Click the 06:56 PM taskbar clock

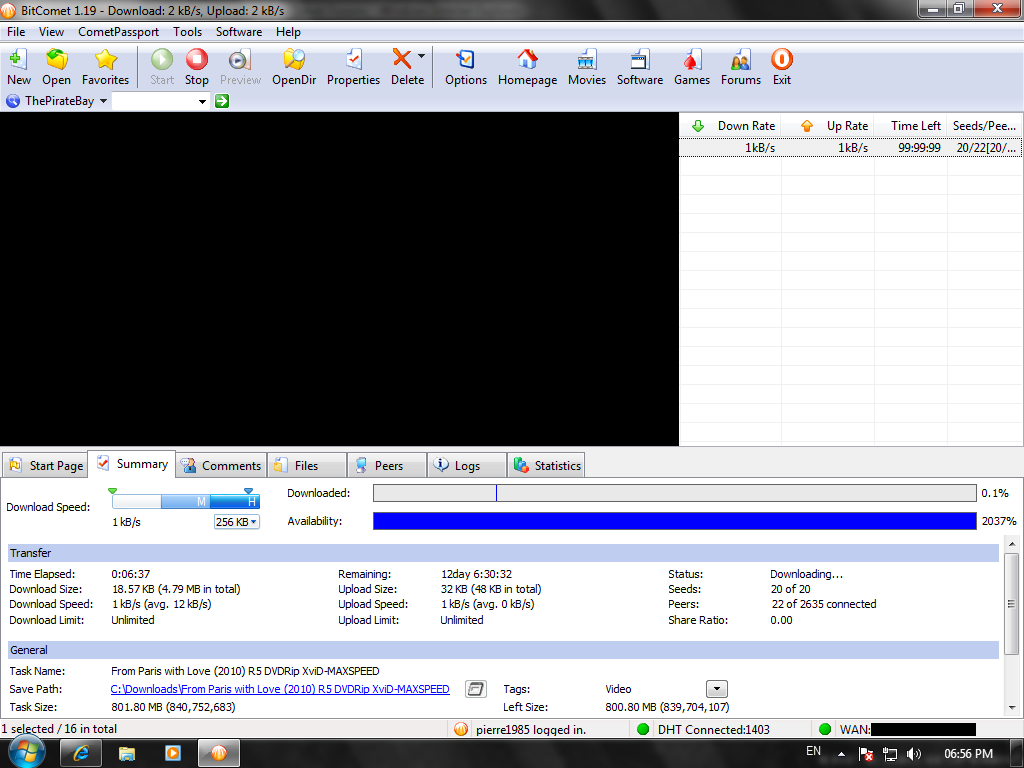(x=968, y=754)
